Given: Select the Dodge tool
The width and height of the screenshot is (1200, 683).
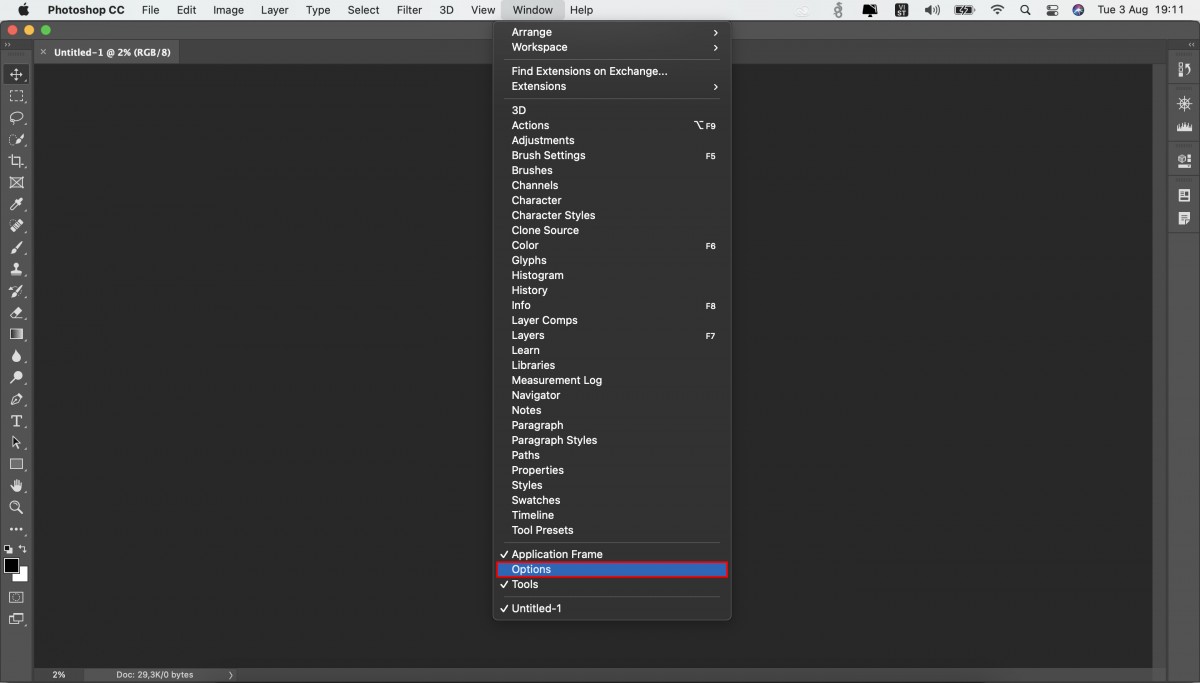Looking at the screenshot, I should point(16,378).
